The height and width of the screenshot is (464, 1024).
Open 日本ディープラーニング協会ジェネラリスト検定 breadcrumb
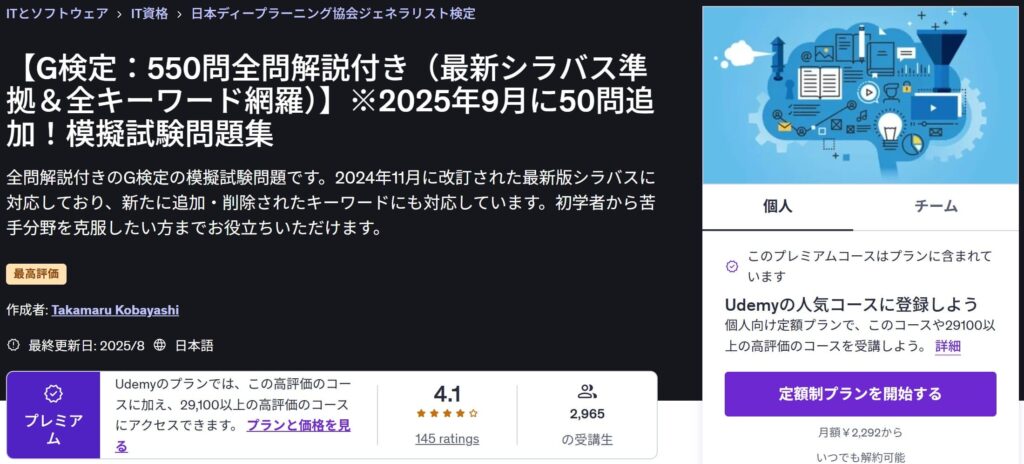click(x=333, y=13)
